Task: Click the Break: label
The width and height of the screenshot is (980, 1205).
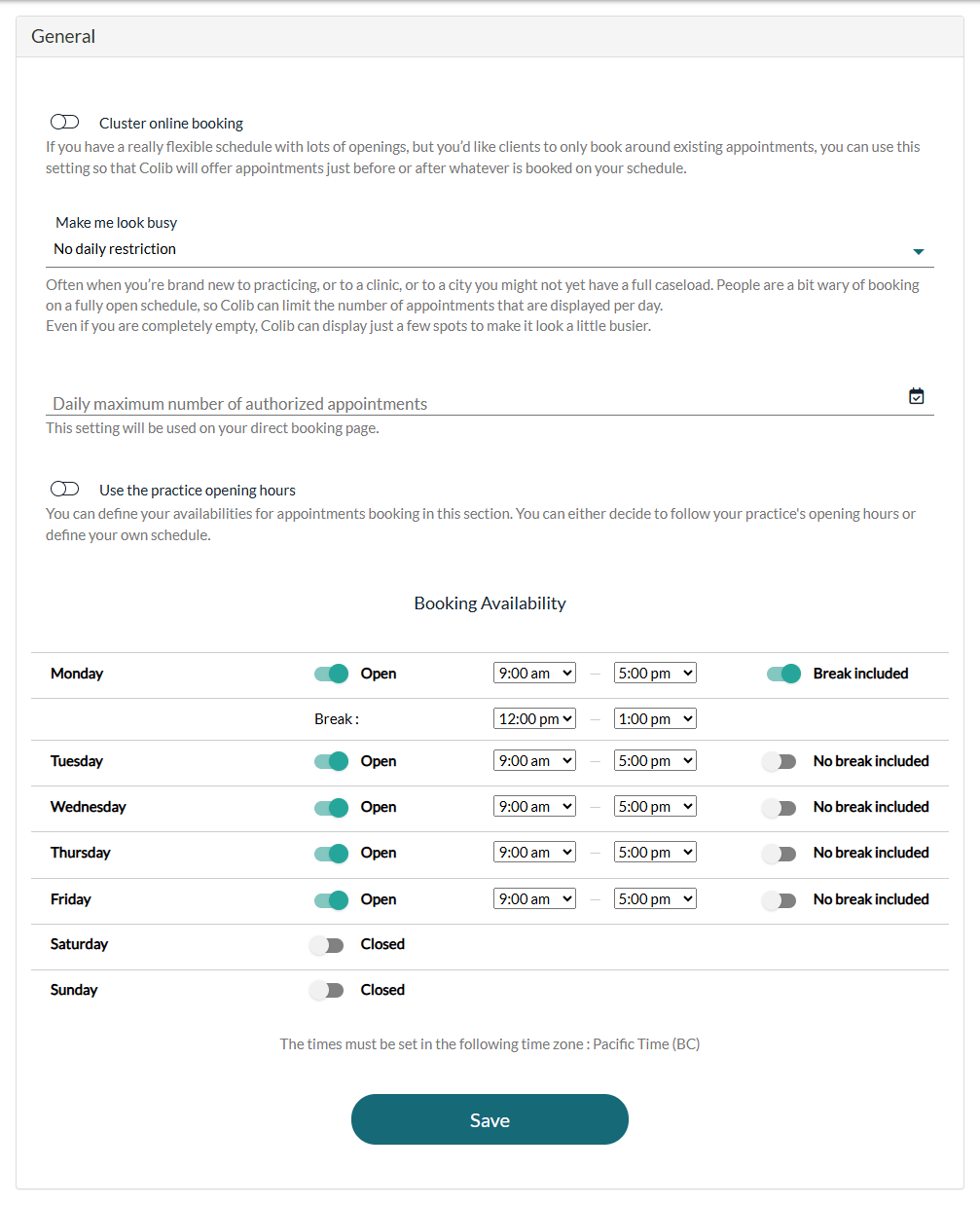Action: (337, 719)
